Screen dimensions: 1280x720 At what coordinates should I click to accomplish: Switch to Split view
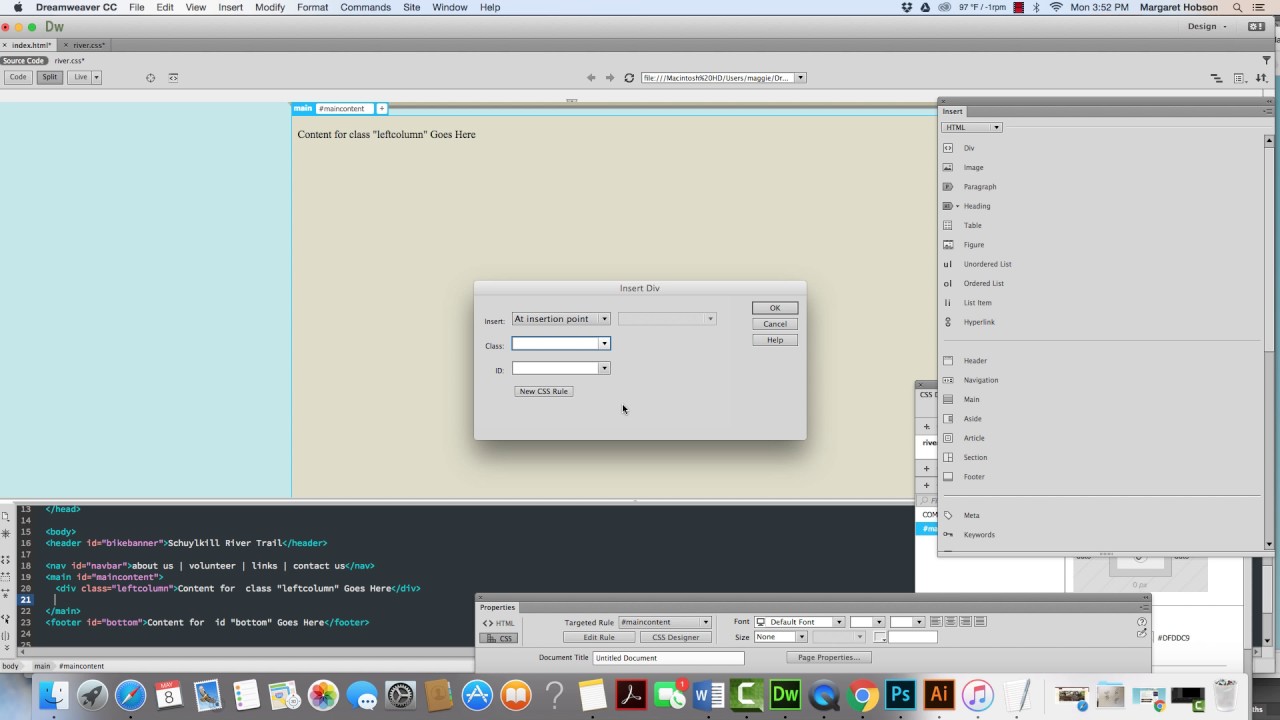pyautogui.click(x=49, y=77)
